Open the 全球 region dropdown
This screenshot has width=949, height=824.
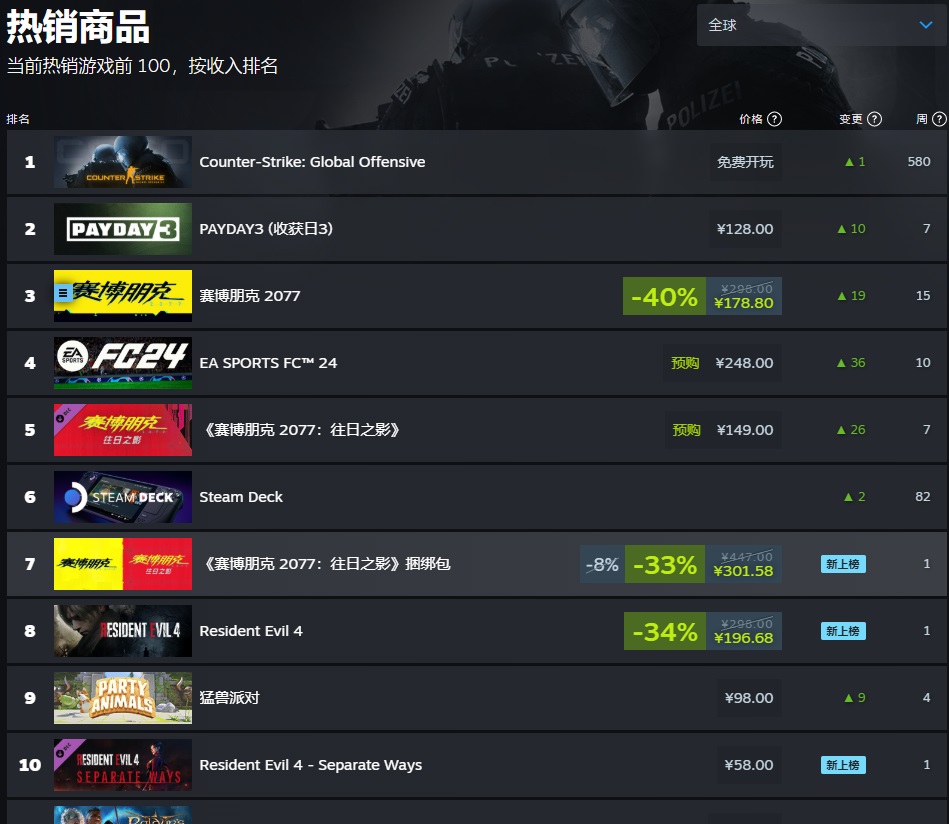pyautogui.click(x=823, y=25)
